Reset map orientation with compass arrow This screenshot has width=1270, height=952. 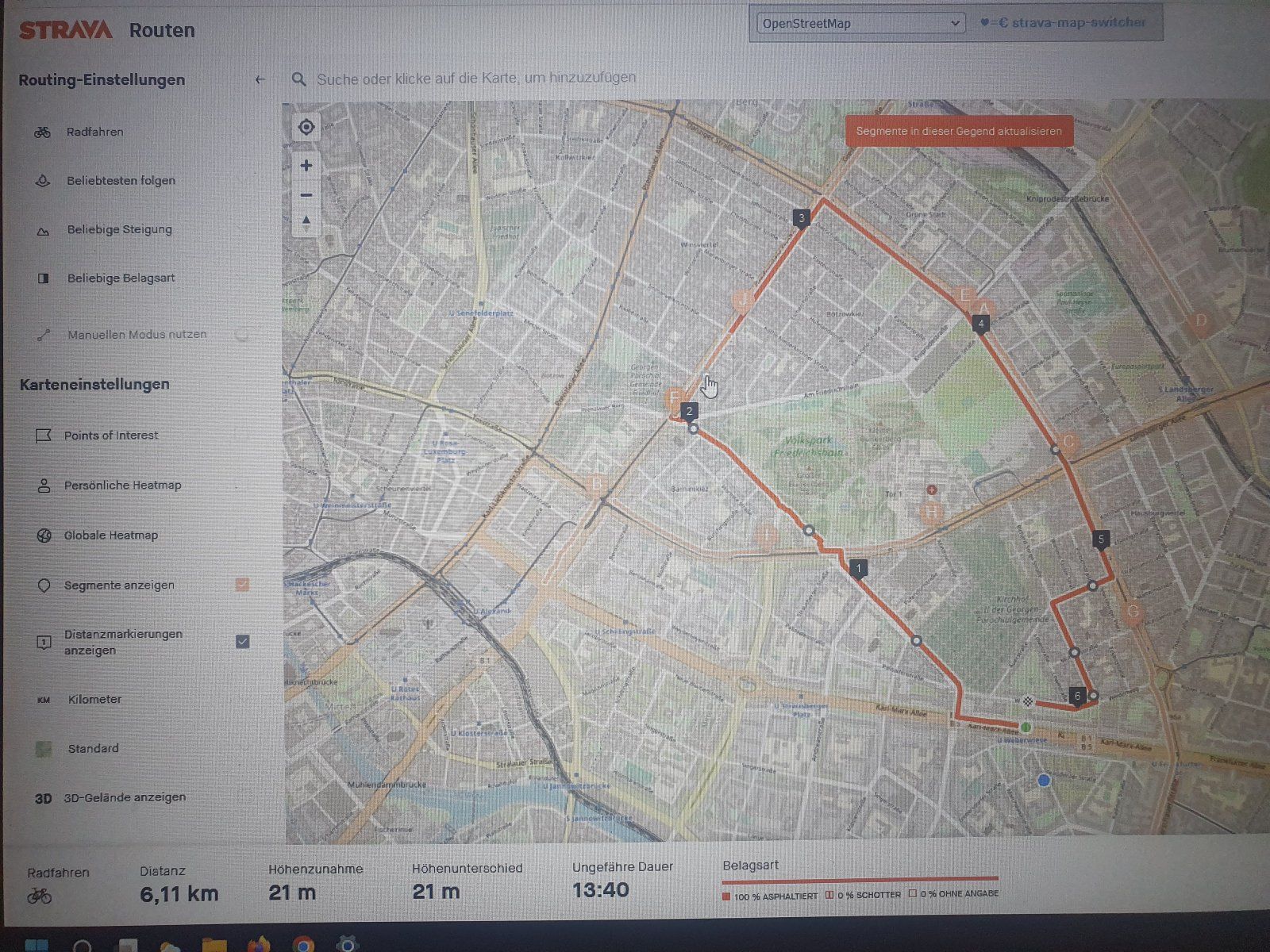pyautogui.click(x=306, y=221)
